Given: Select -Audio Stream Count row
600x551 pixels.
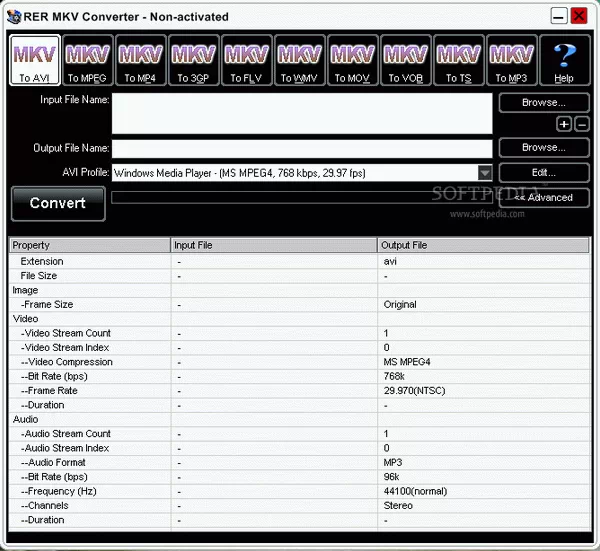Looking at the screenshot, I should tap(300, 434).
